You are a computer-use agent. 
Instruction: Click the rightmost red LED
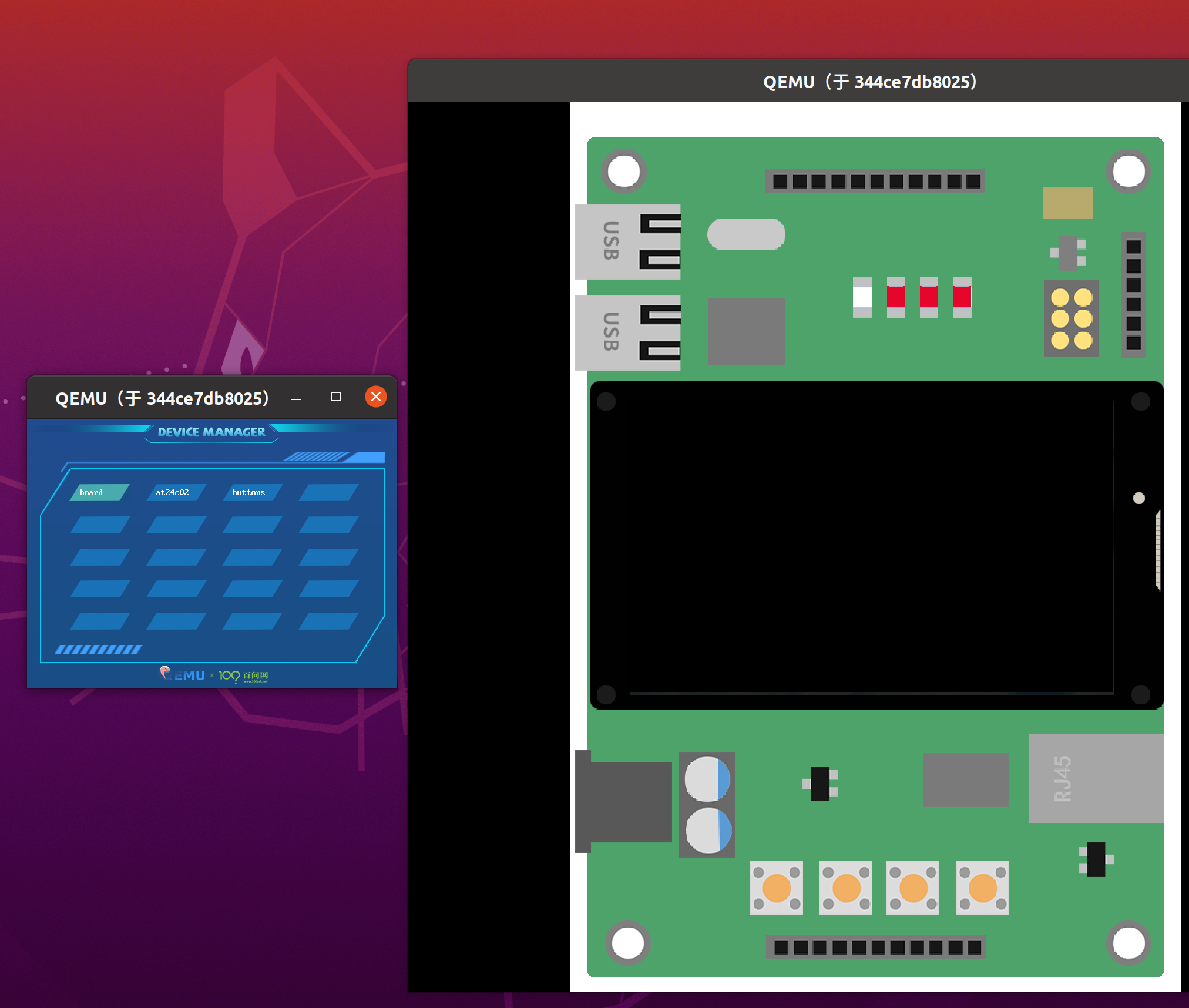click(x=962, y=297)
